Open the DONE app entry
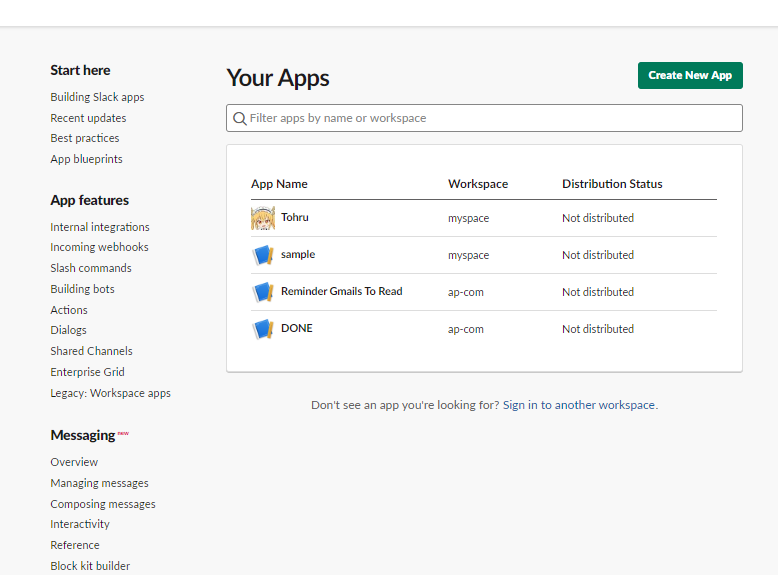The width and height of the screenshot is (778, 575). 297,328
